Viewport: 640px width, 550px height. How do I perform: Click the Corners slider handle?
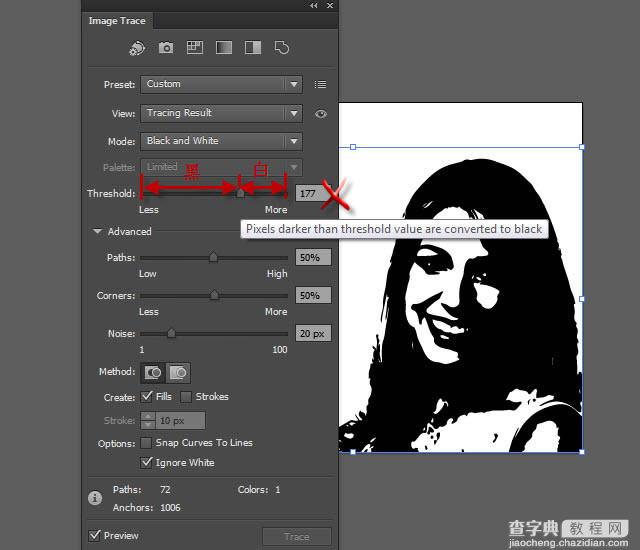click(214, 295)
